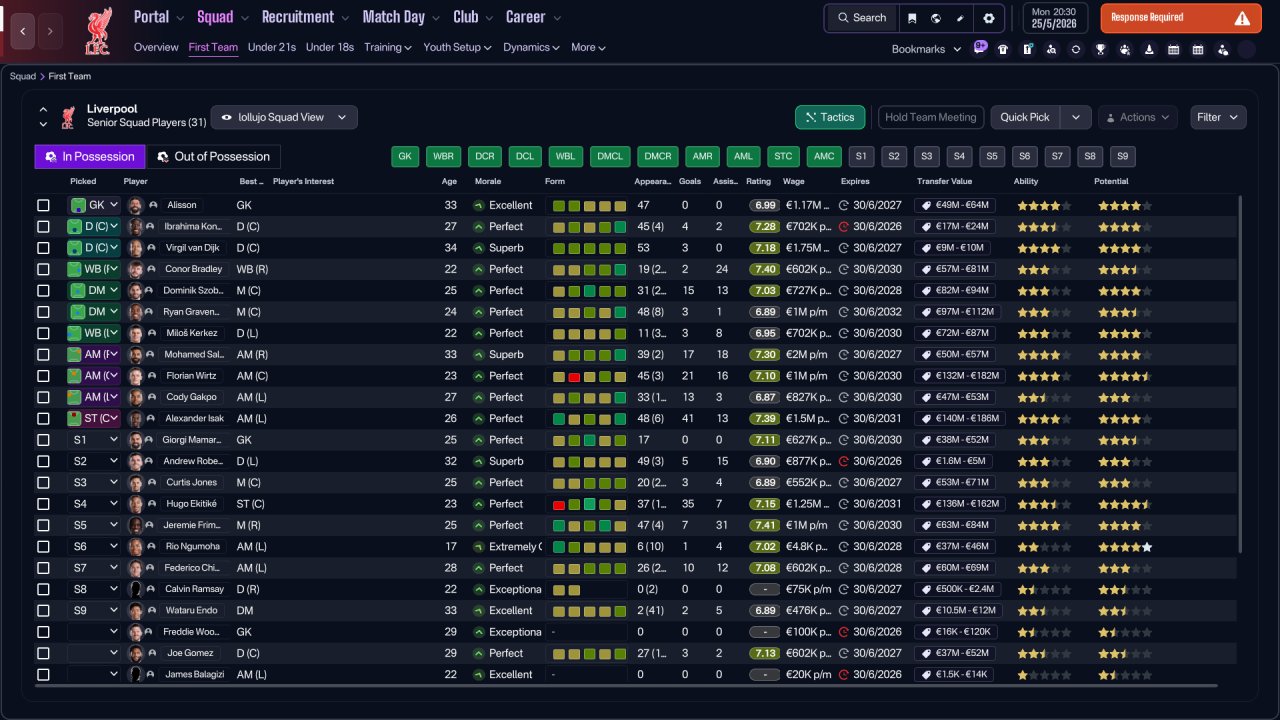Screen dimensions: 1280x720
Task: Open the Match Day menu
Action: (x=400, y=17)
